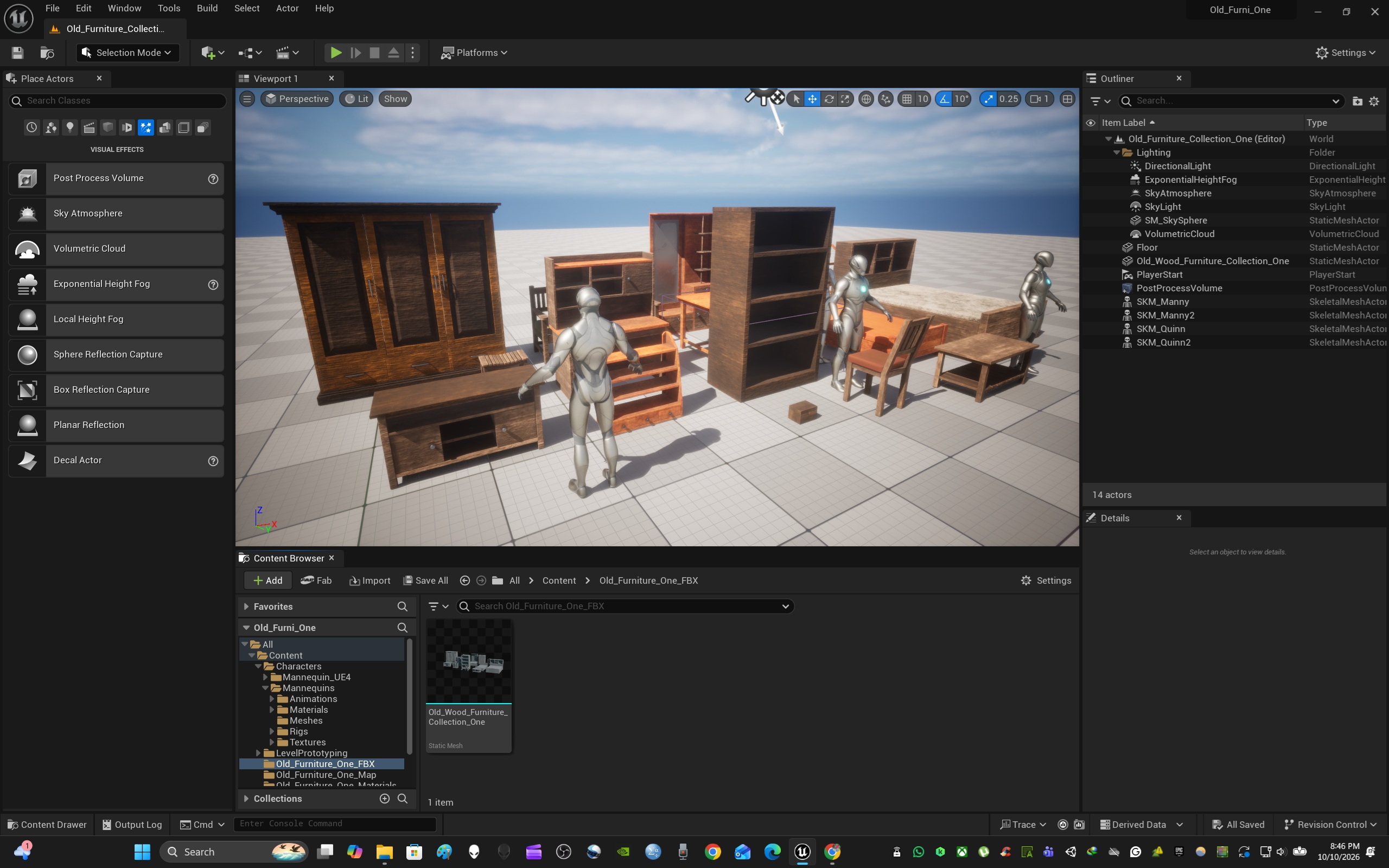Expand the Favorites section
Image resolution: width=1389 pixels, height=868 pixels.
246,606
